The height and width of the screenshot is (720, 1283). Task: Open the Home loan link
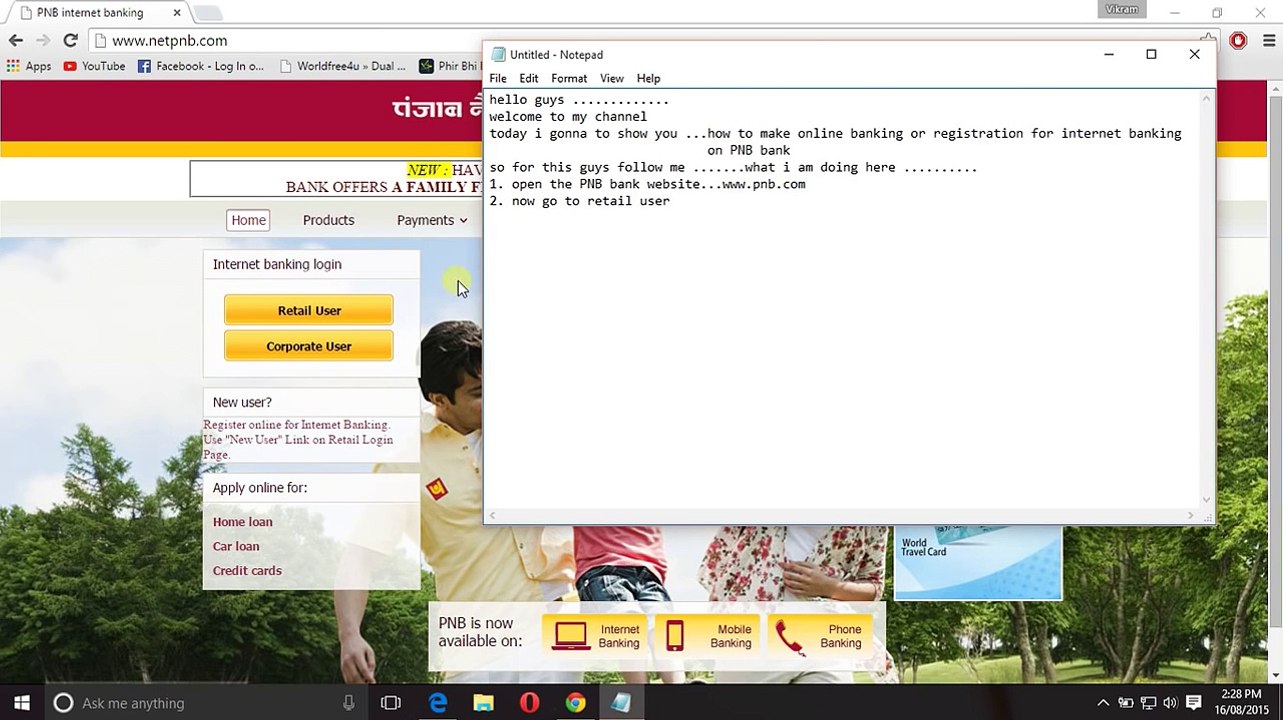(x=242, y=522)
